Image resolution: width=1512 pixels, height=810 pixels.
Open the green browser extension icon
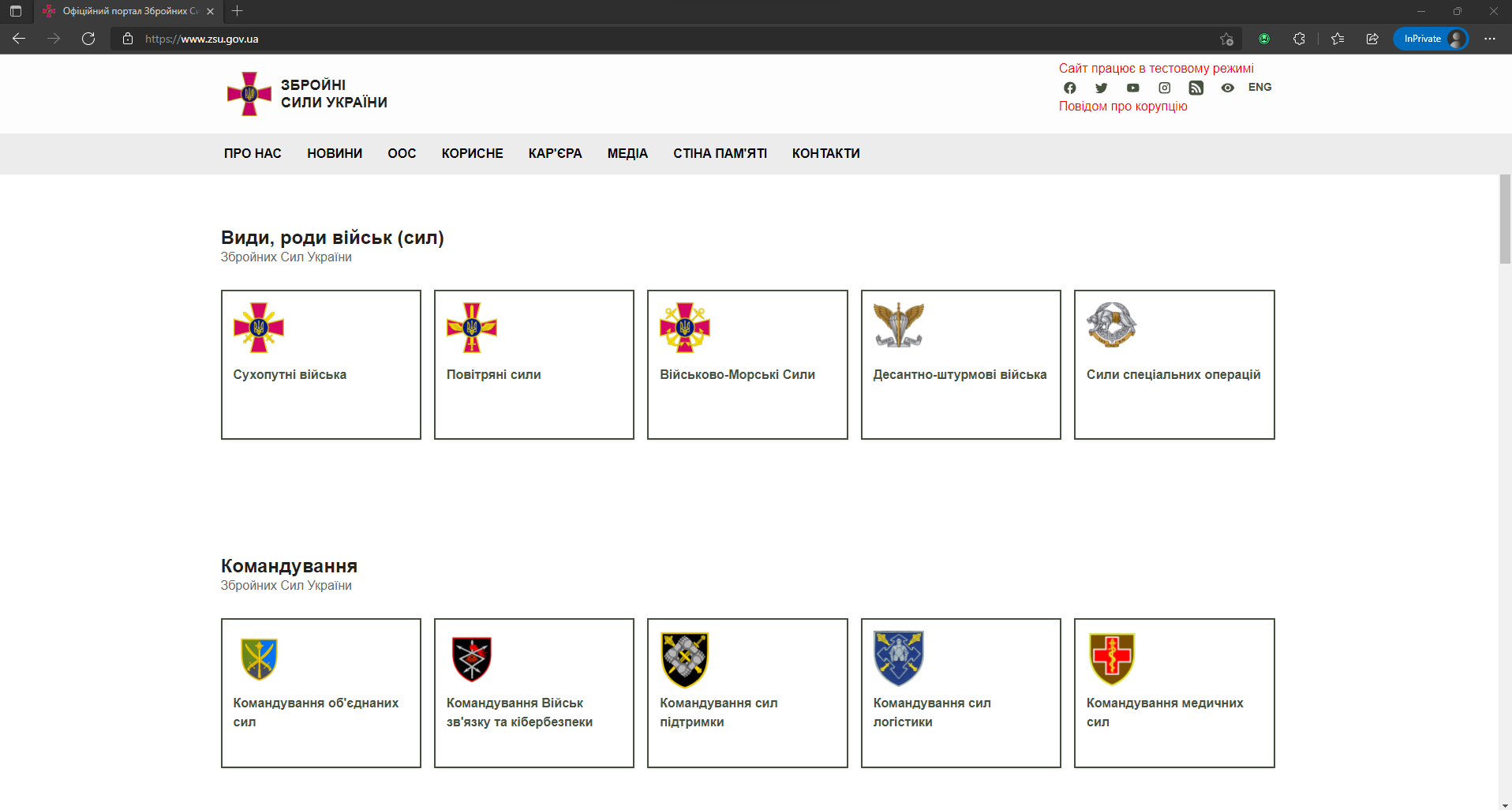pyautogui.click(x=1264, y=39)
